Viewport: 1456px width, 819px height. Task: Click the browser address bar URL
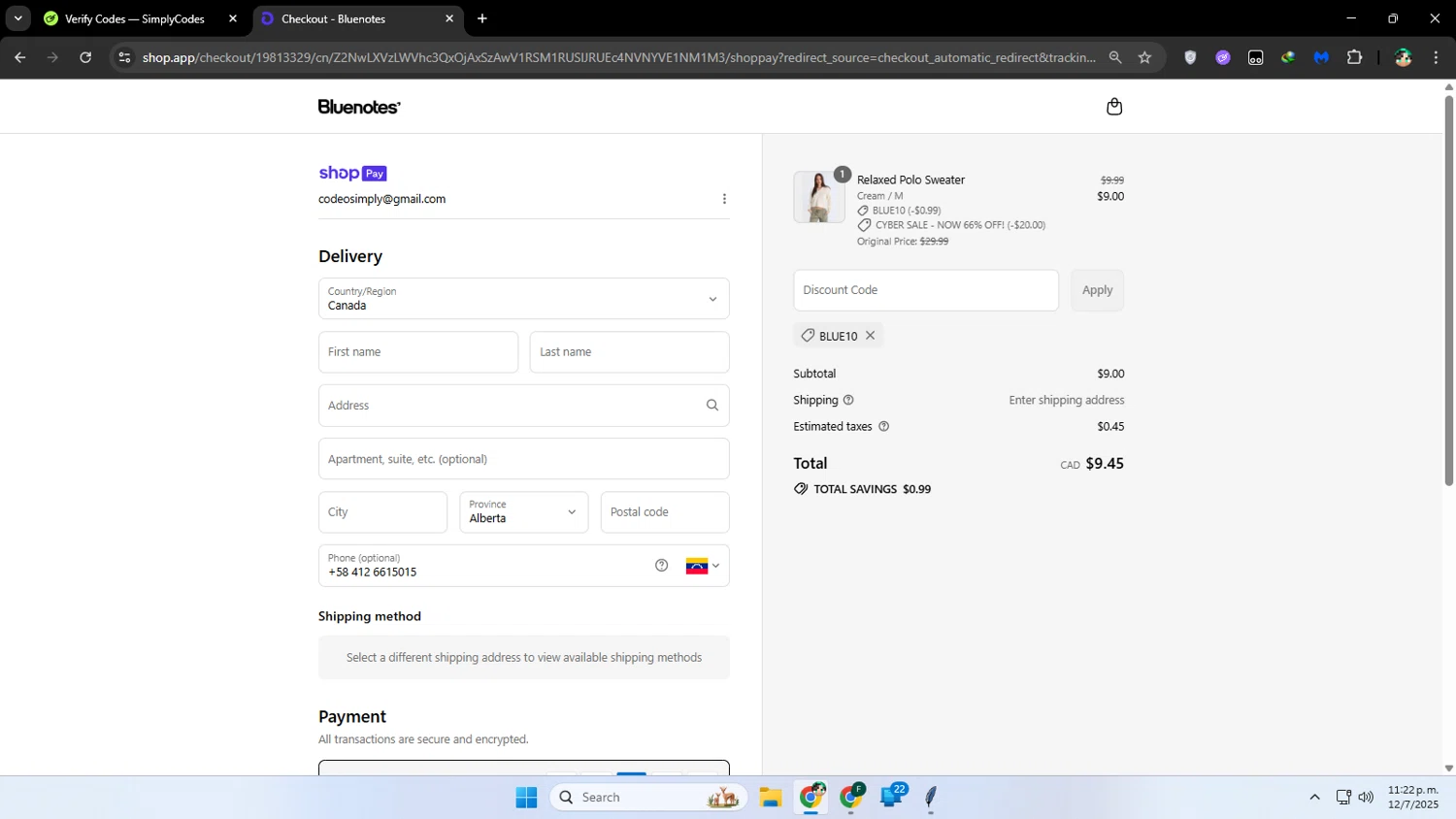click(618, 57)
